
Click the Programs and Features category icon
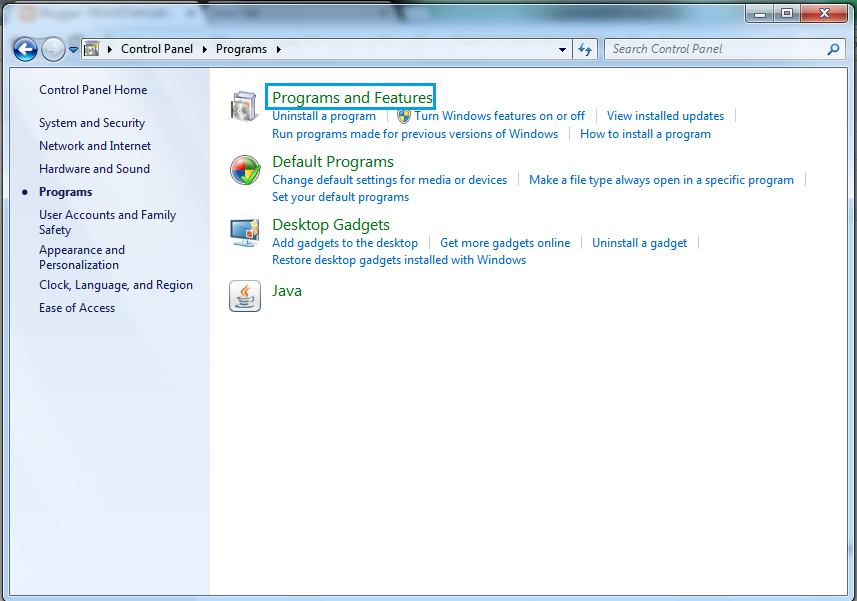pos(244,106)
